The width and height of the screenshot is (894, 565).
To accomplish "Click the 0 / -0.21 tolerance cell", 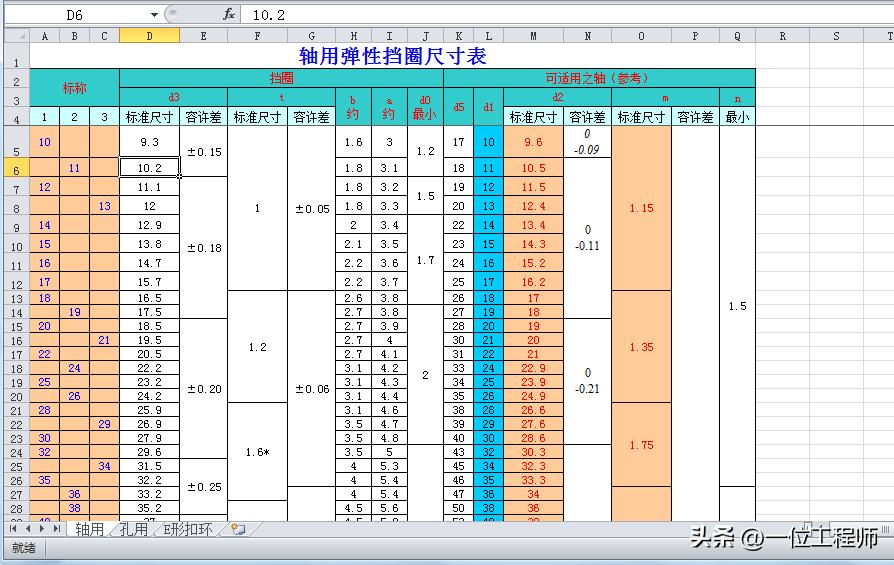I will point(587,381).
